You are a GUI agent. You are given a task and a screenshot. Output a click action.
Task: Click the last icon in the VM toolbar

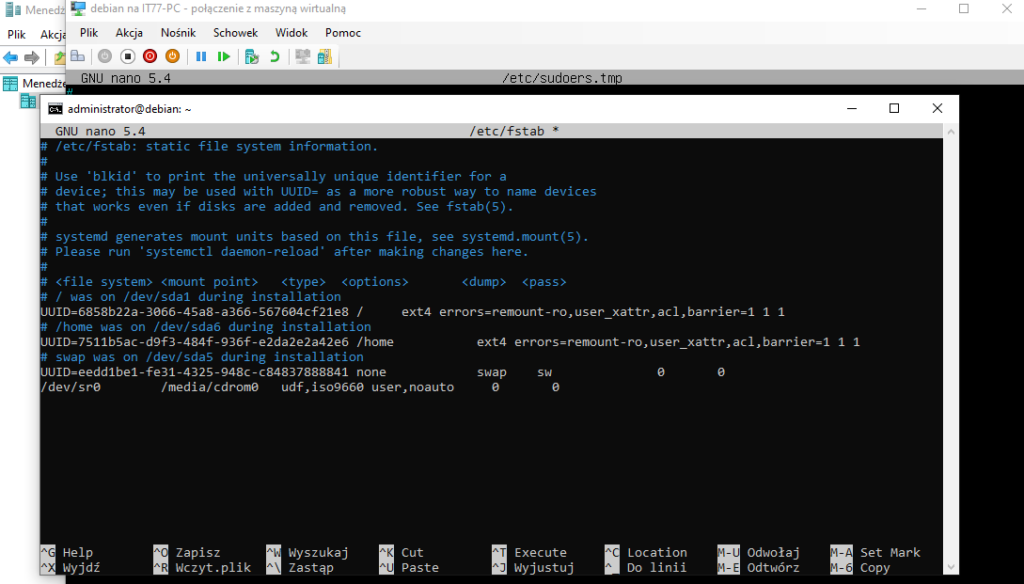coord(324,57)
